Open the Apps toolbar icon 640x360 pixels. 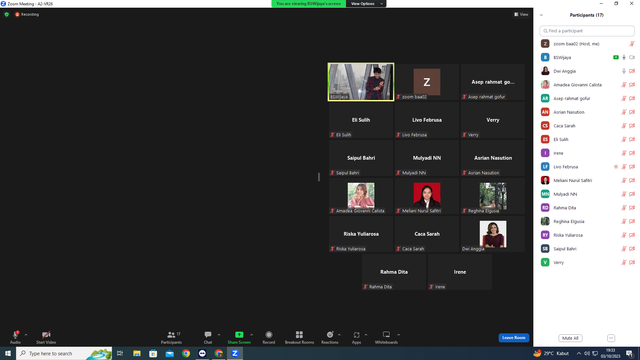[x=356, y=335]
